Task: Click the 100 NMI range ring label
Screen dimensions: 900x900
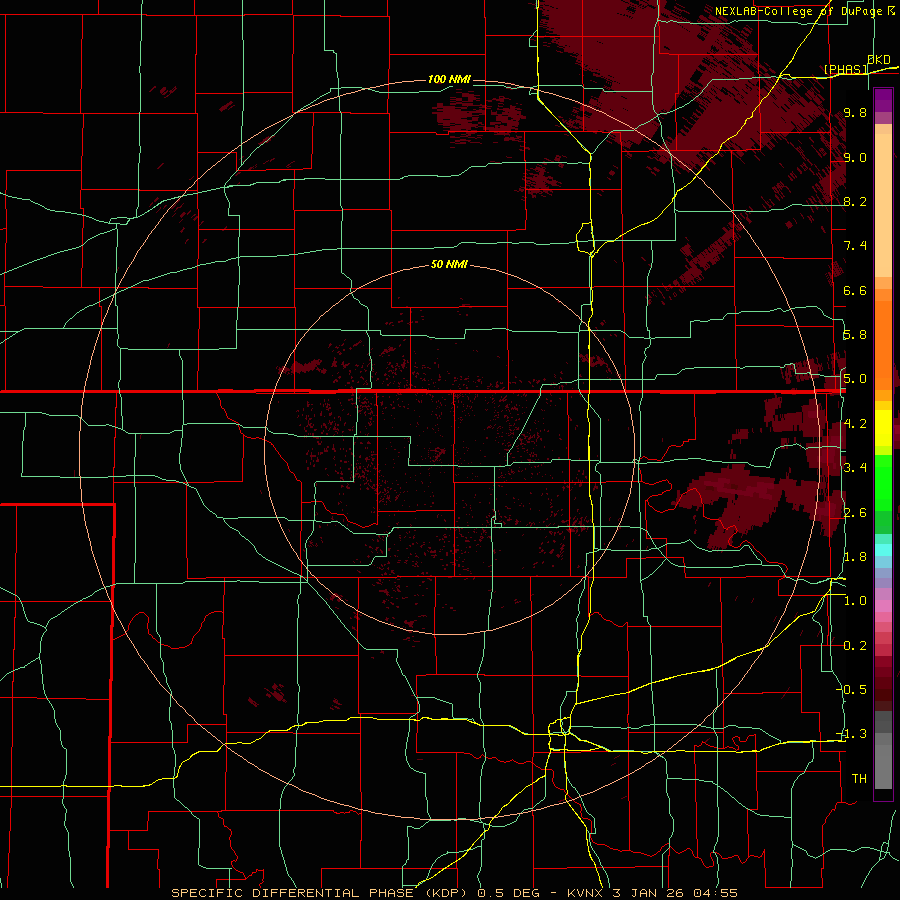Action: pos(449,79)
